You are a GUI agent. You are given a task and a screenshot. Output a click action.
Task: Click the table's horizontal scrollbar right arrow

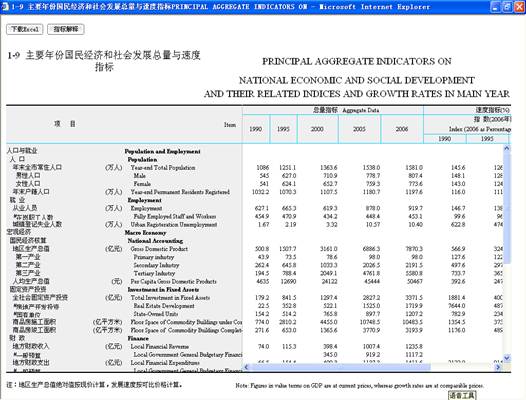coord(498,367)
